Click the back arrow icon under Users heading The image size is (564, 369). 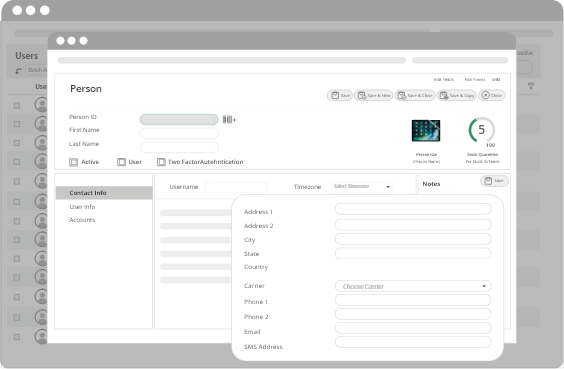19,71
